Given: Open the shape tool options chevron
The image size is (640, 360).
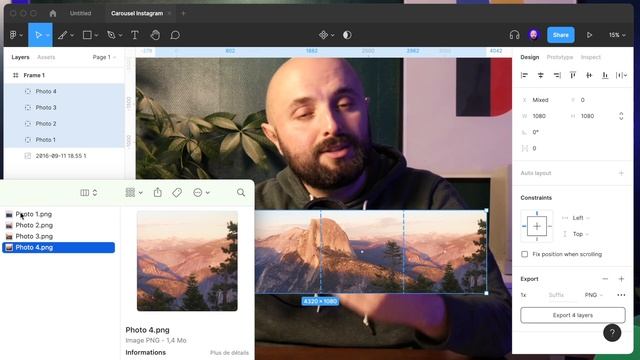Looking at the screenshot, I should (96, 36).
